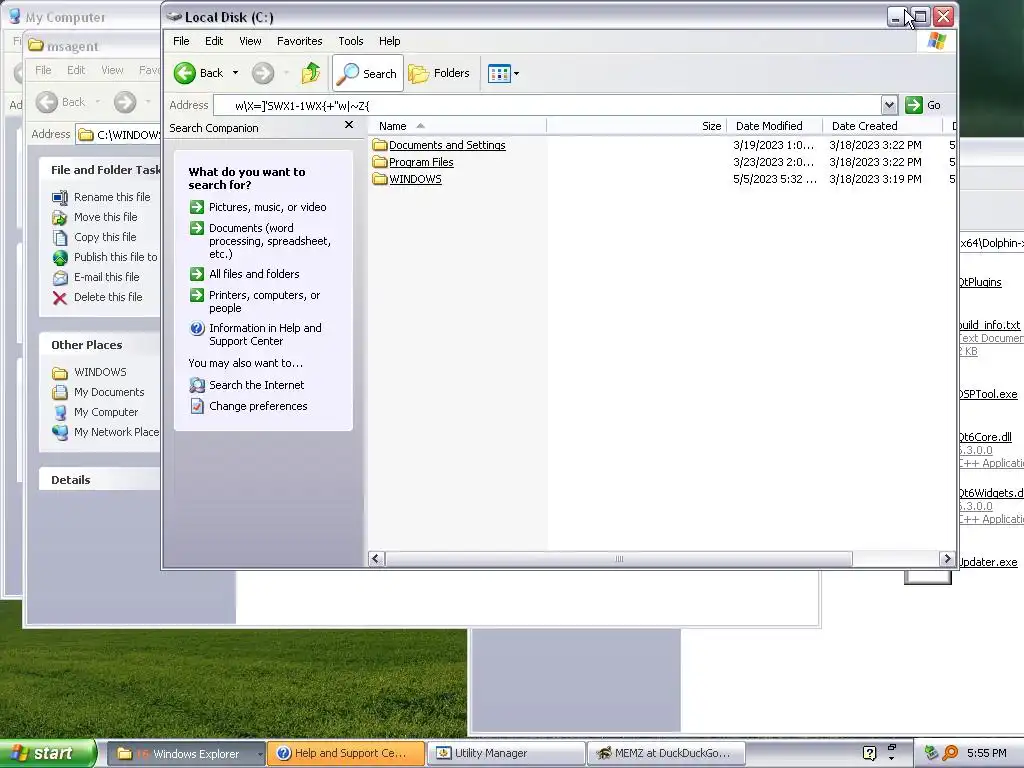Click the Search the Internet icon

pos(197,385)
